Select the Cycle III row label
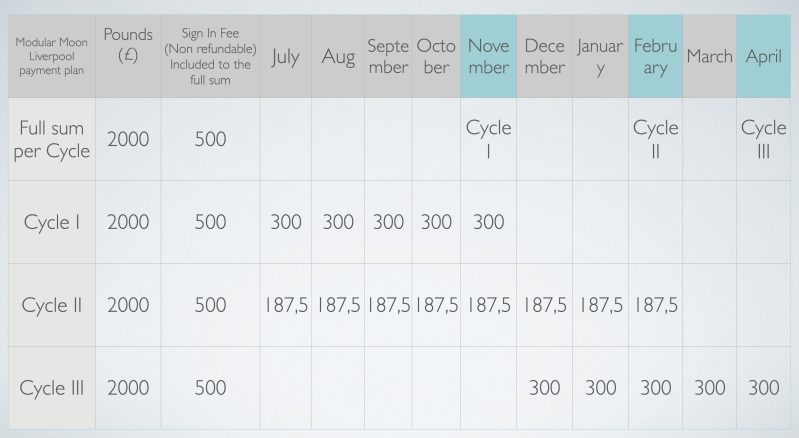799x438 pixels. coord(50,387)
